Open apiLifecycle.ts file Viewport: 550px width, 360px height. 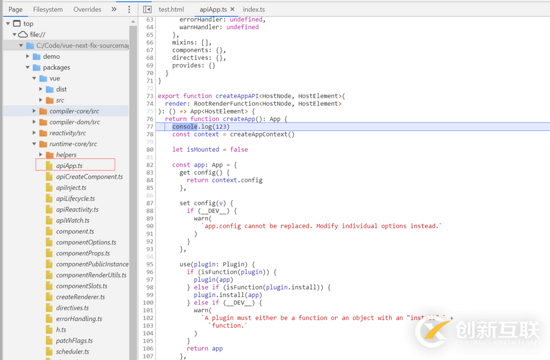(x=75, y=198)
